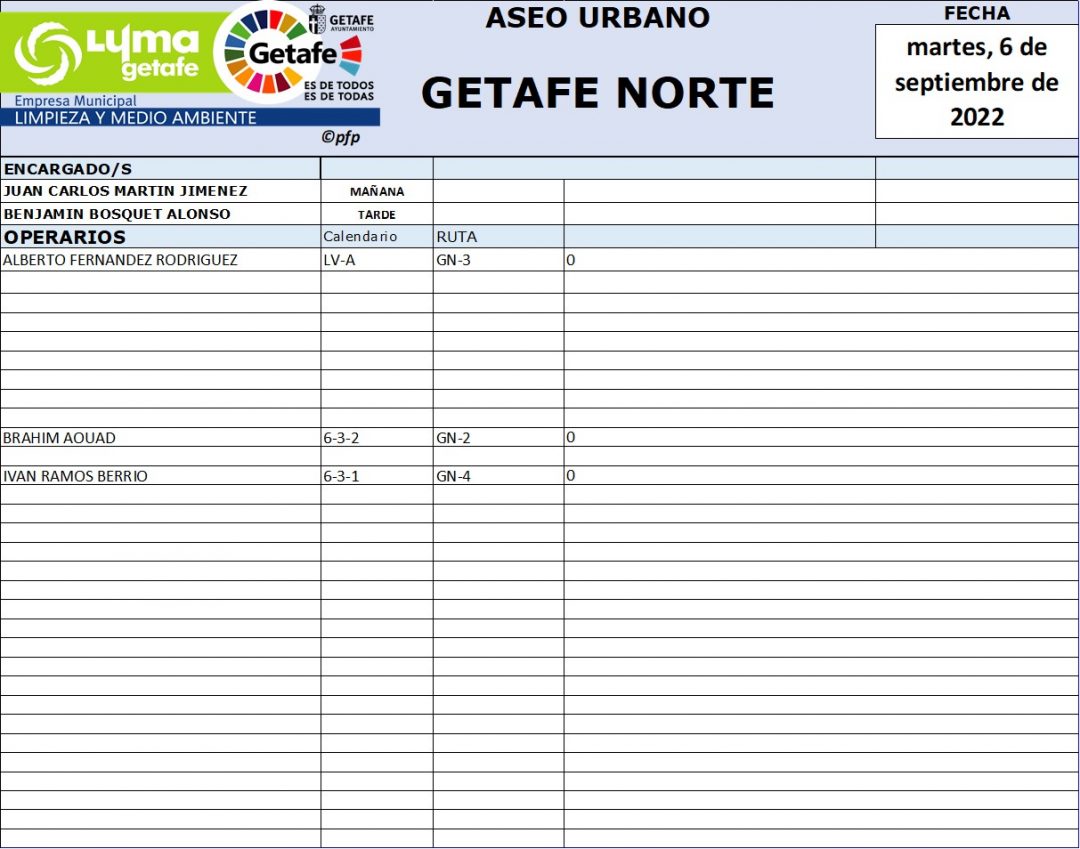
Task: Click the TARDE shift cell
Action: coord(377,215)
